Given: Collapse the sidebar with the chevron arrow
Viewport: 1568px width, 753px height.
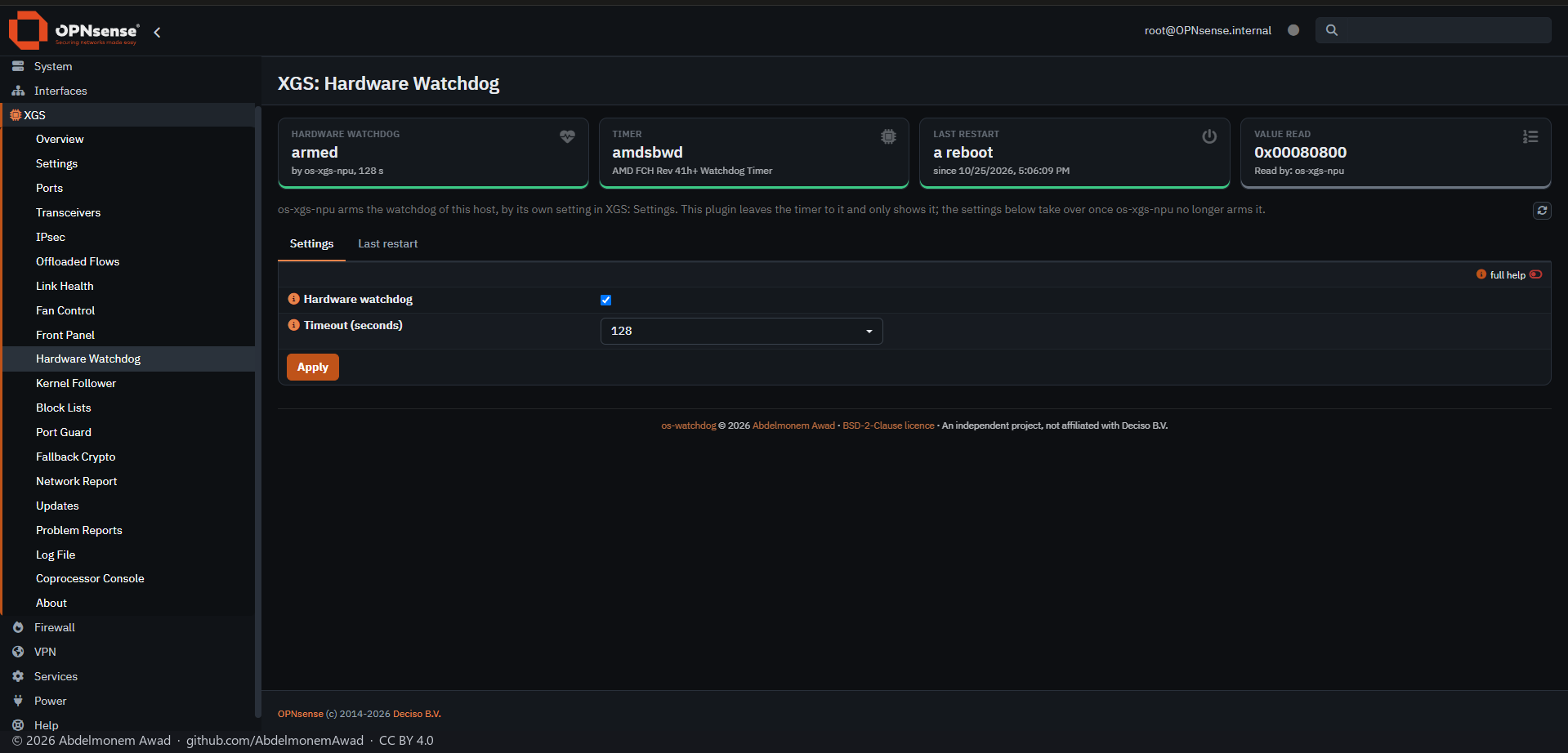Looking at the screenshot, I should tap(157, 32).
